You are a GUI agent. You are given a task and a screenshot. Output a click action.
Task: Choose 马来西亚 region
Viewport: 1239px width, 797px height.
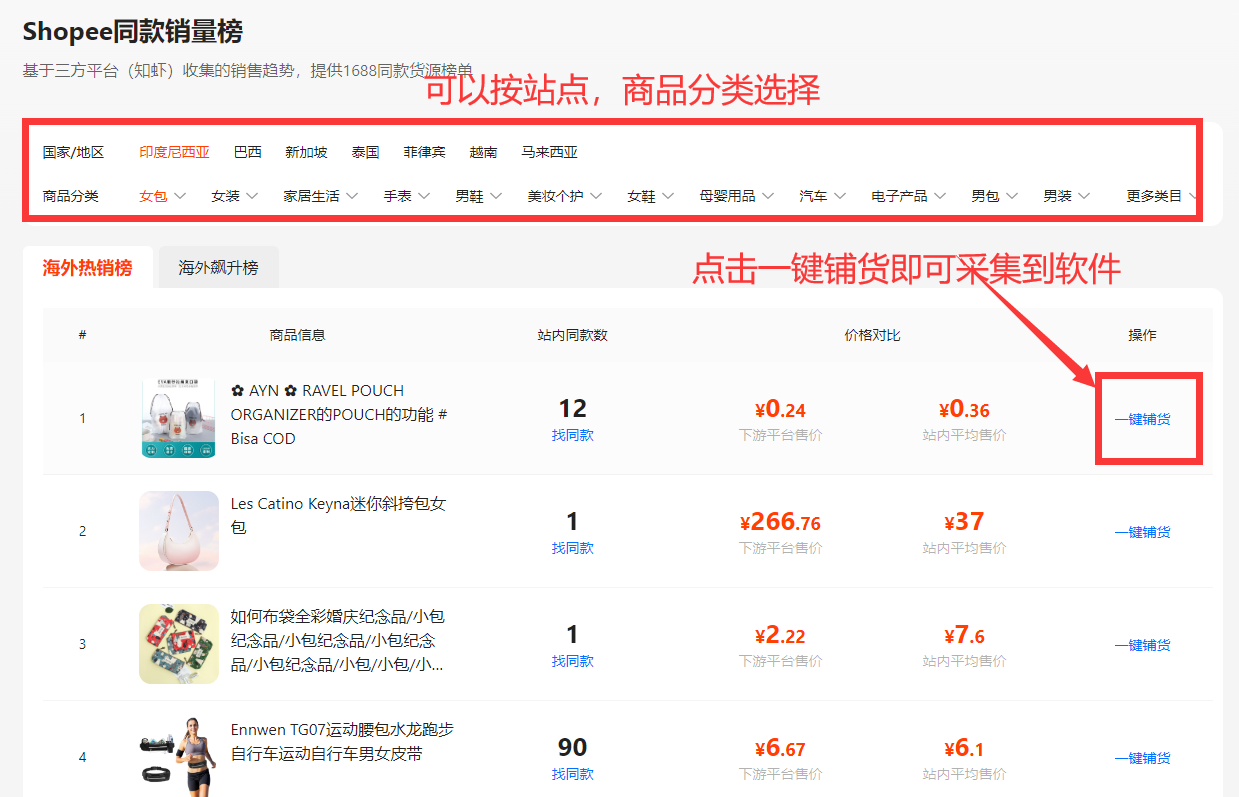point(549,152)
